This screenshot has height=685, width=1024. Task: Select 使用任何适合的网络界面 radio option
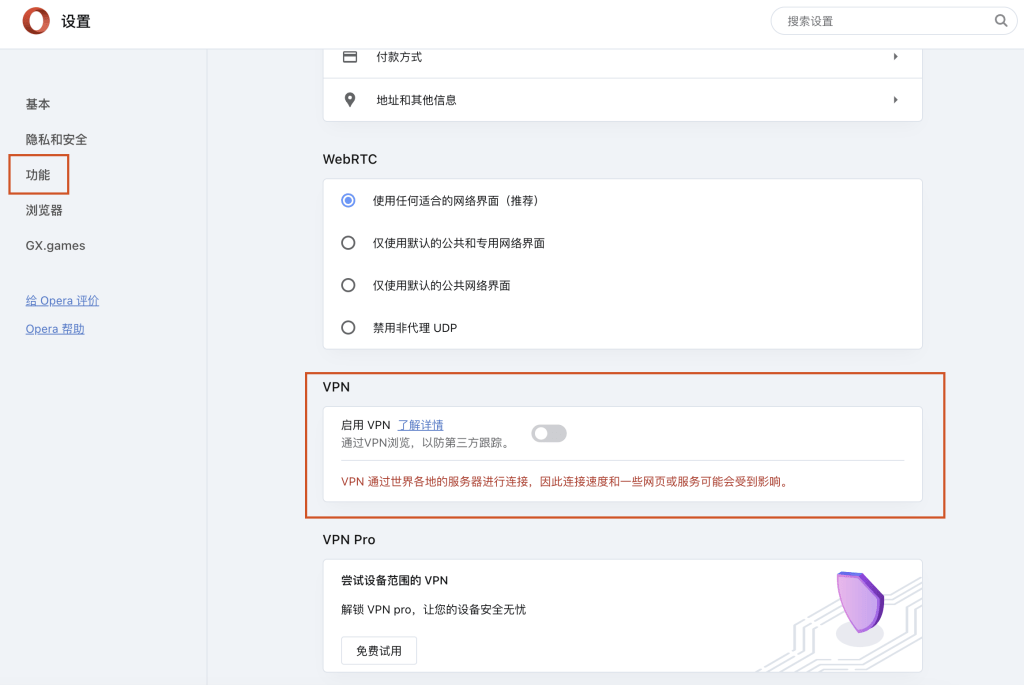pyautogui.click(x=348, y=200)
